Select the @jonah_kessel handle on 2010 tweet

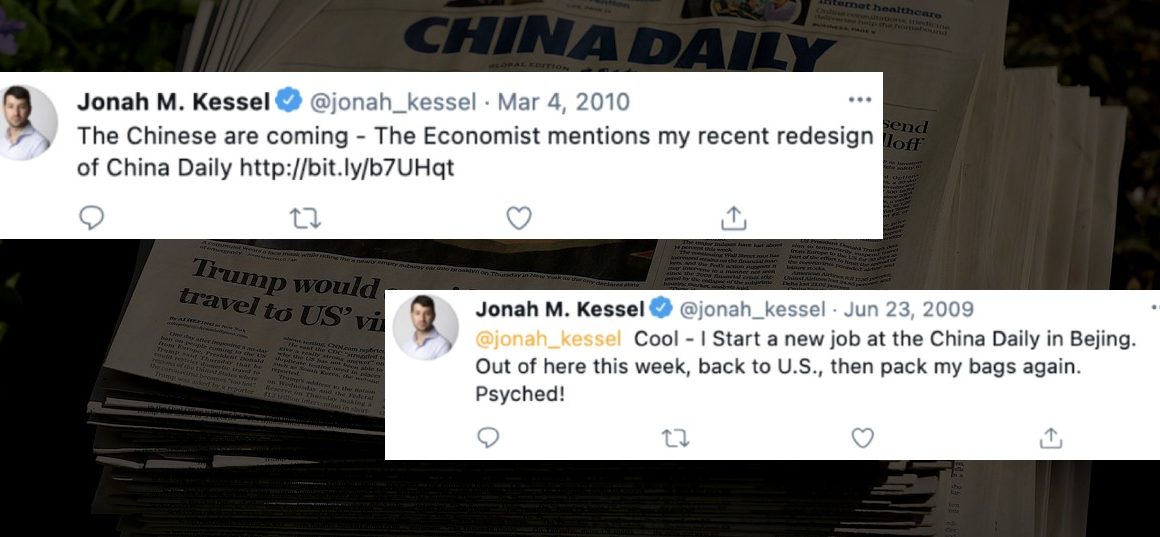pyautogui.click(x=392, y=101)
